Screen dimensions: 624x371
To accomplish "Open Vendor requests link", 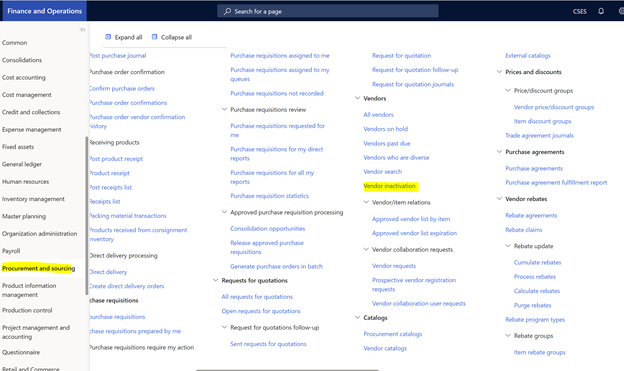I will click(x=394, y=266).
